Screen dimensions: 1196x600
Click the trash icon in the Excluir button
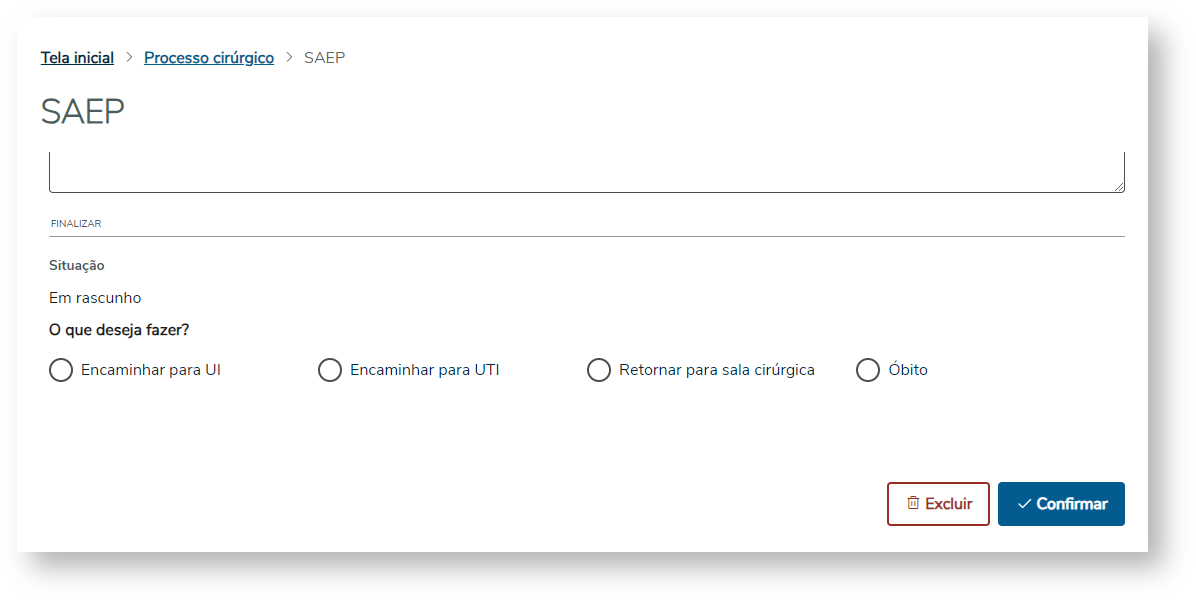click(912, 503)
